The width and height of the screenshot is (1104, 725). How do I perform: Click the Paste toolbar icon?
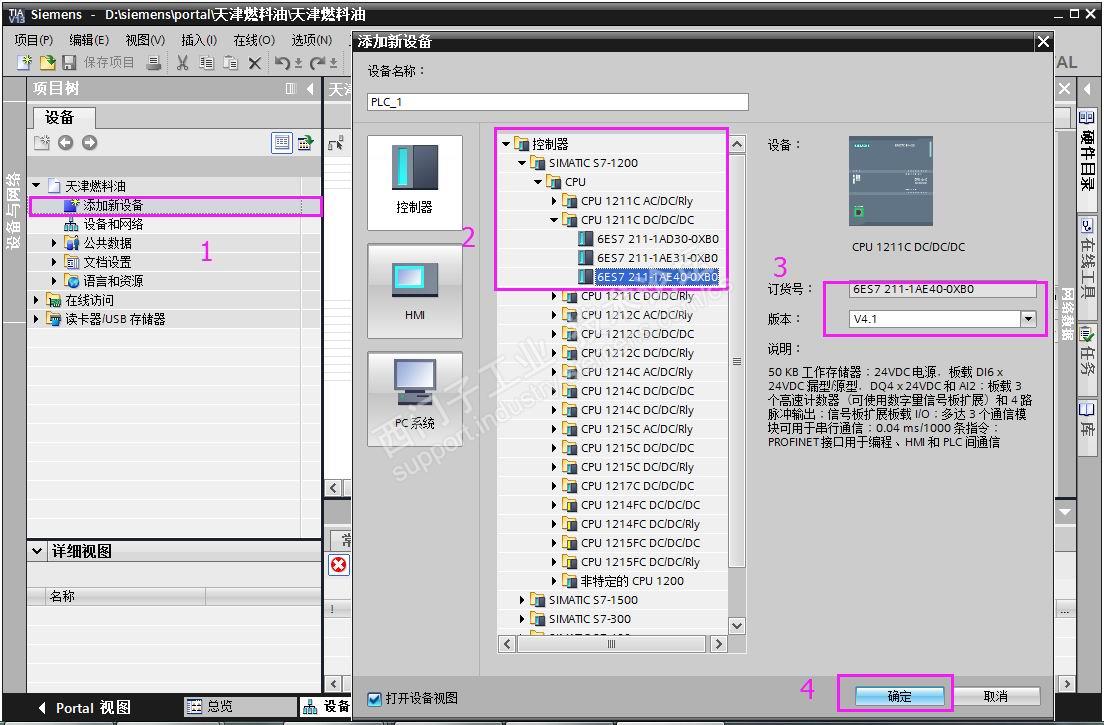click(x=230, y=63)
